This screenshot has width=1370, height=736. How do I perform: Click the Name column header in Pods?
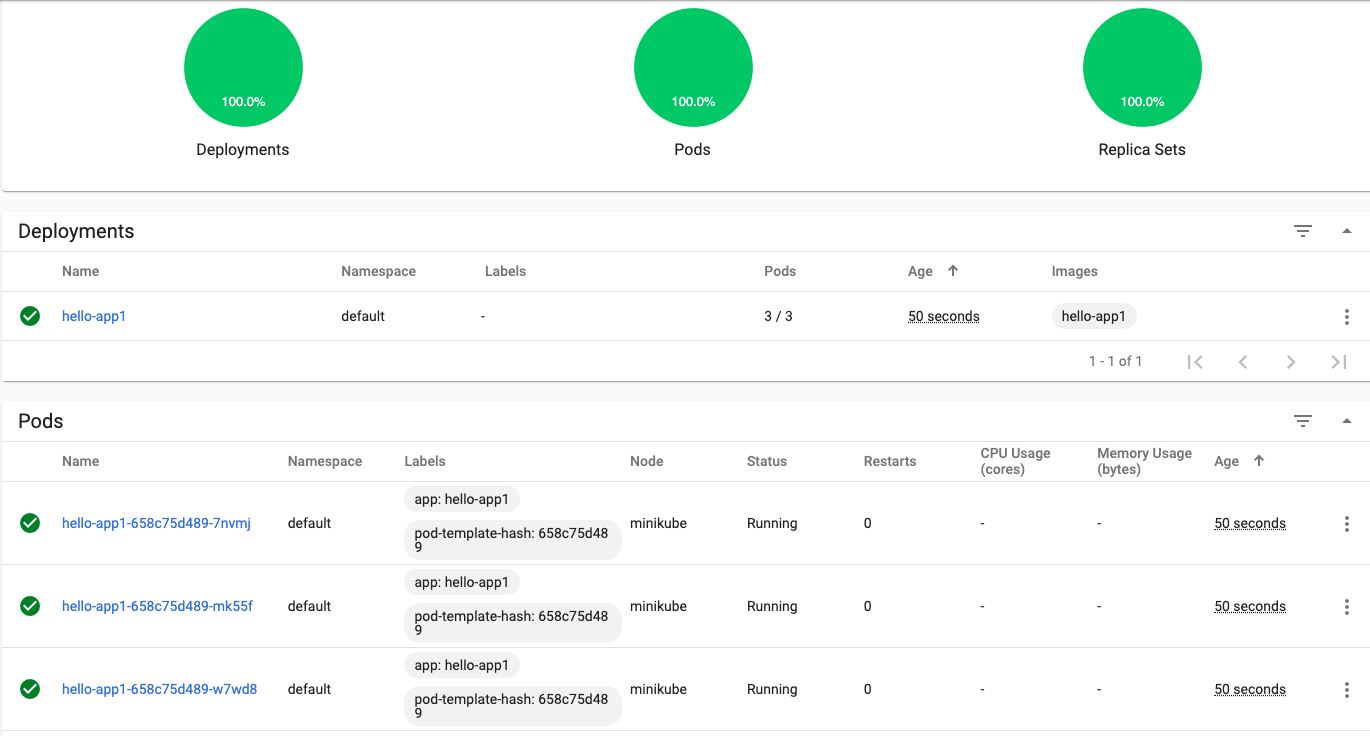80,462
